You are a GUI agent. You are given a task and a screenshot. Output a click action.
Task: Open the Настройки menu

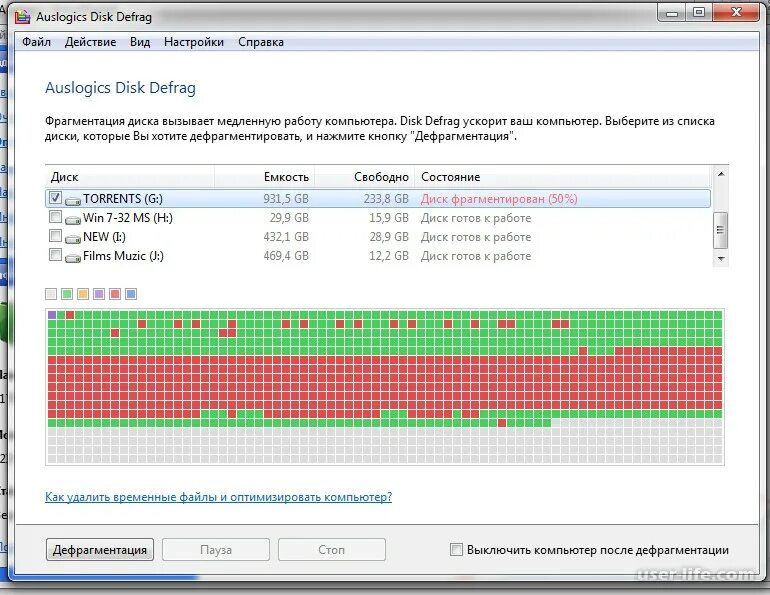[194, 42]
